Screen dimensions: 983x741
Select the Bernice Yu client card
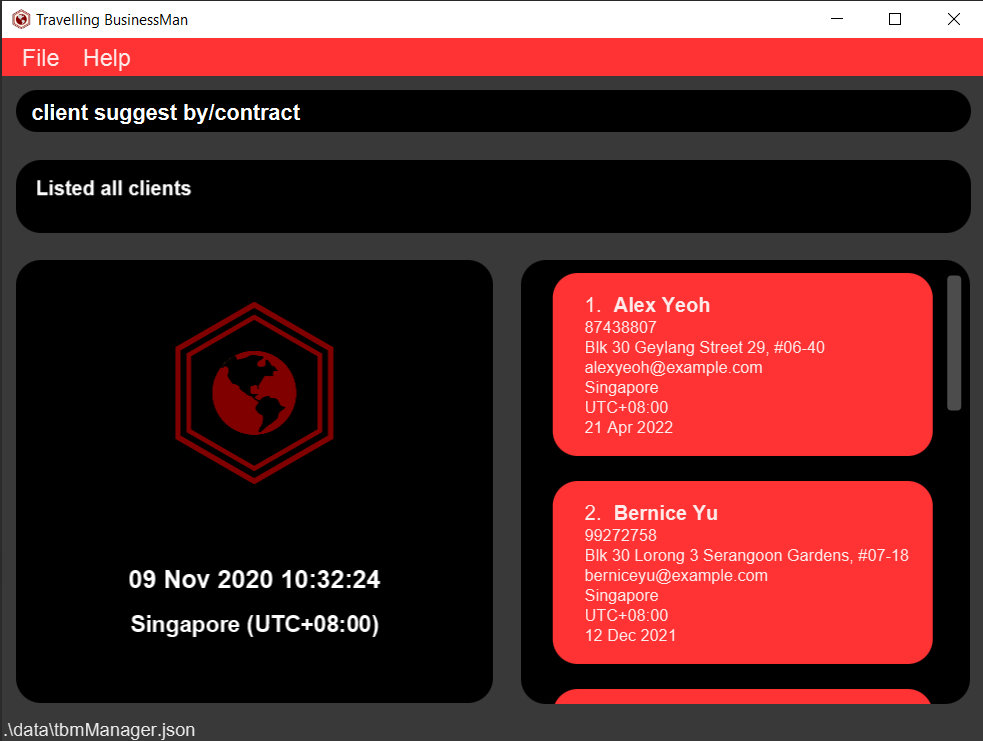pyautogui.click(x=742, y=572)
